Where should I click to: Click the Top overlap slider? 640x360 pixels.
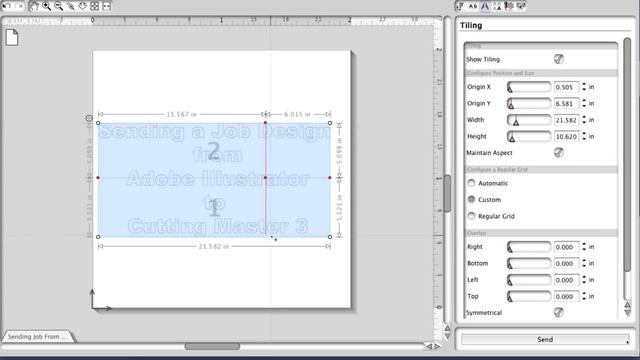pyautogui.click(x=529, y=296)
